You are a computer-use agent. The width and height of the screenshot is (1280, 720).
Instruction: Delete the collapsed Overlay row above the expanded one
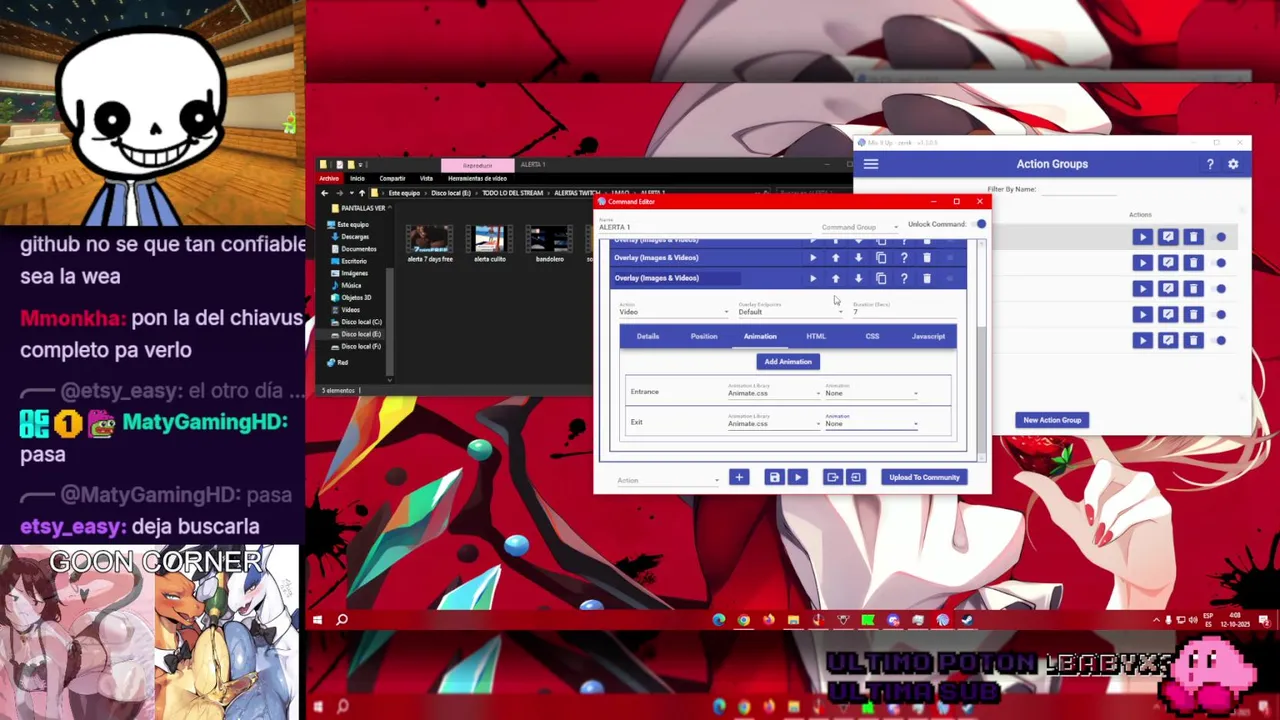tap(927, 258)
